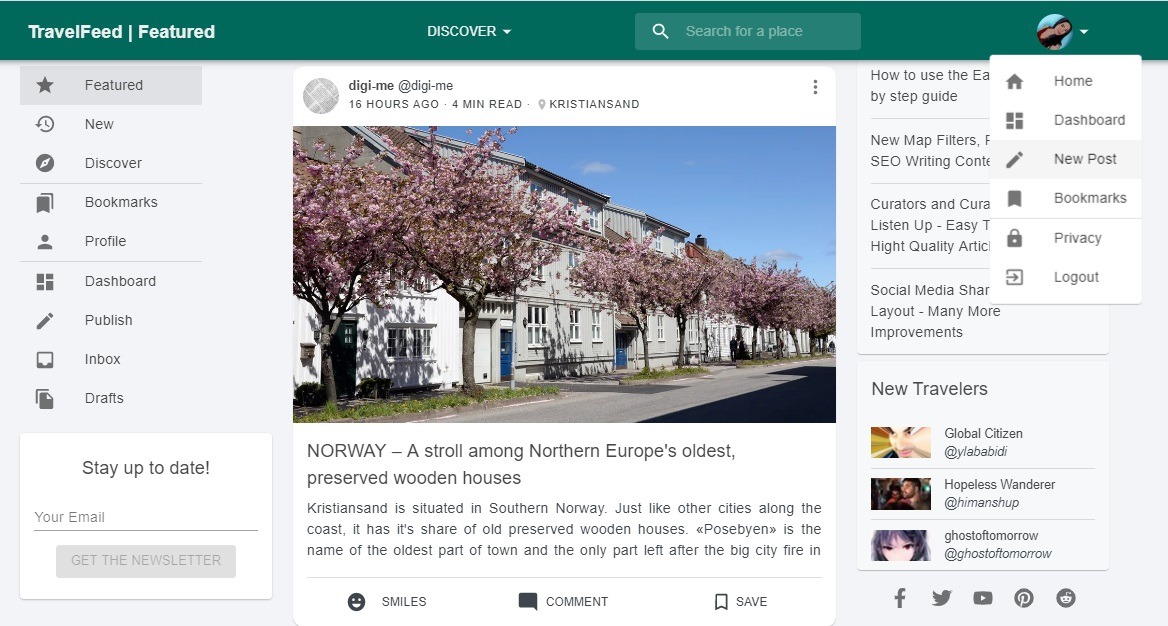The image size is (1168, 626).
Task: Click the Reddit icon
Action: pyautogui.click(x=1066, y=598)
